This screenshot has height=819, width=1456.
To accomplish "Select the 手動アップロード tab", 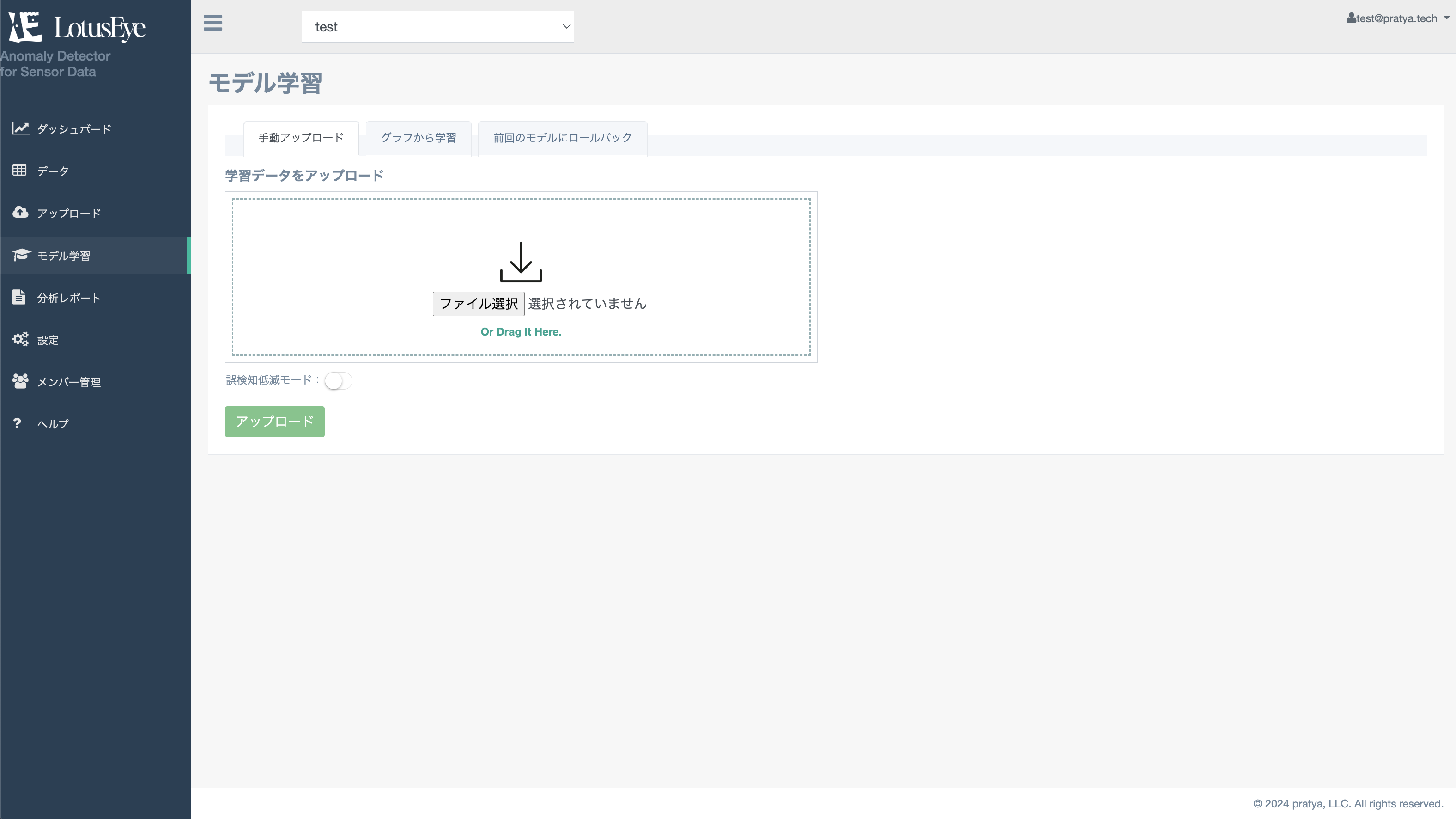I will tap(301, 138).
